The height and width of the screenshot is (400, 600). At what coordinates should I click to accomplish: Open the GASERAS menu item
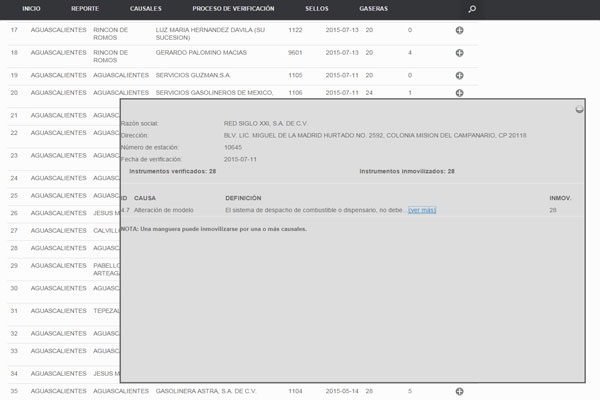point(374,8)
